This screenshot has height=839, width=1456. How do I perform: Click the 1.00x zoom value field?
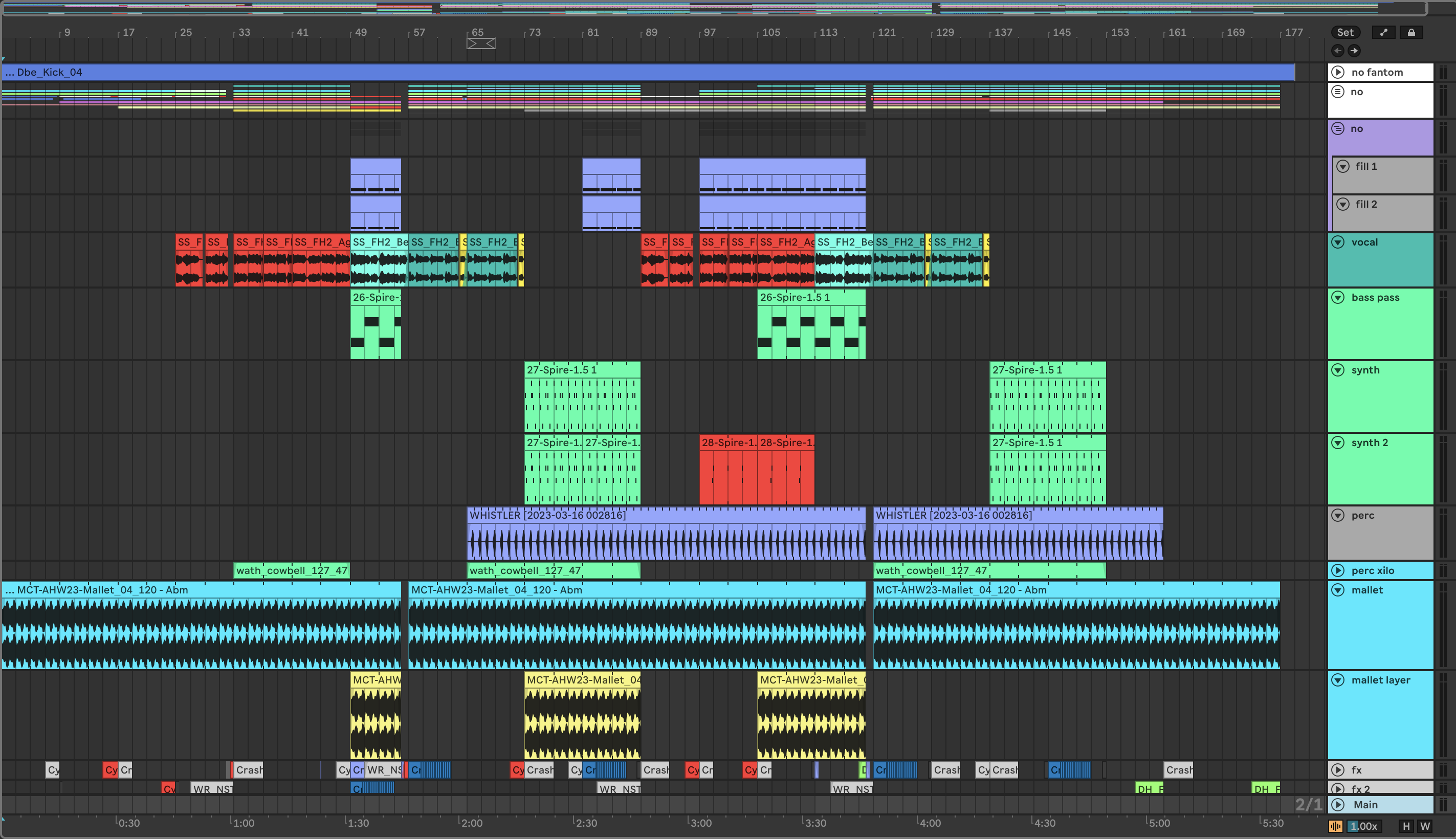tap(1364, 826)
